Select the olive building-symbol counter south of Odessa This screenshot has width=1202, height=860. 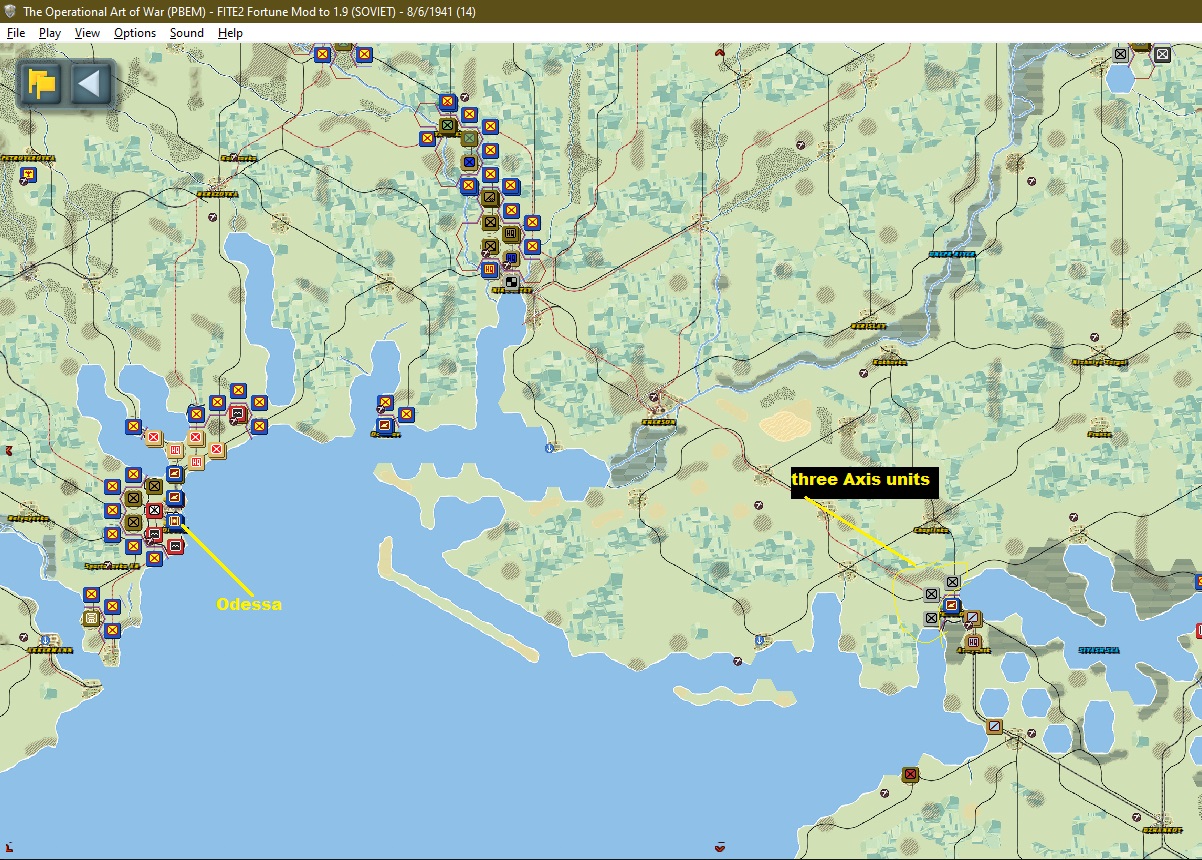click(91, 618)
